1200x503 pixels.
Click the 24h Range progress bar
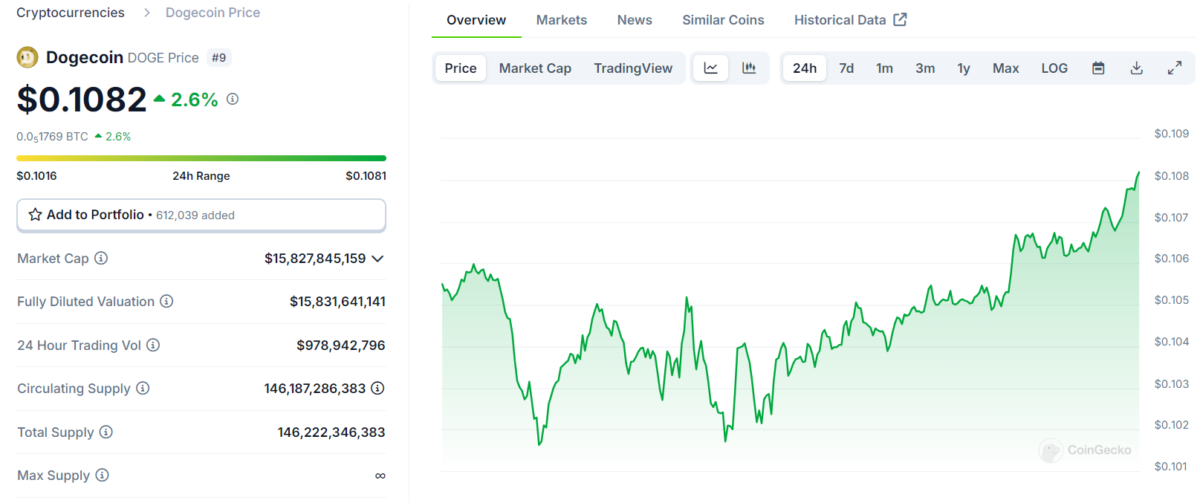(x=201, y=158)
